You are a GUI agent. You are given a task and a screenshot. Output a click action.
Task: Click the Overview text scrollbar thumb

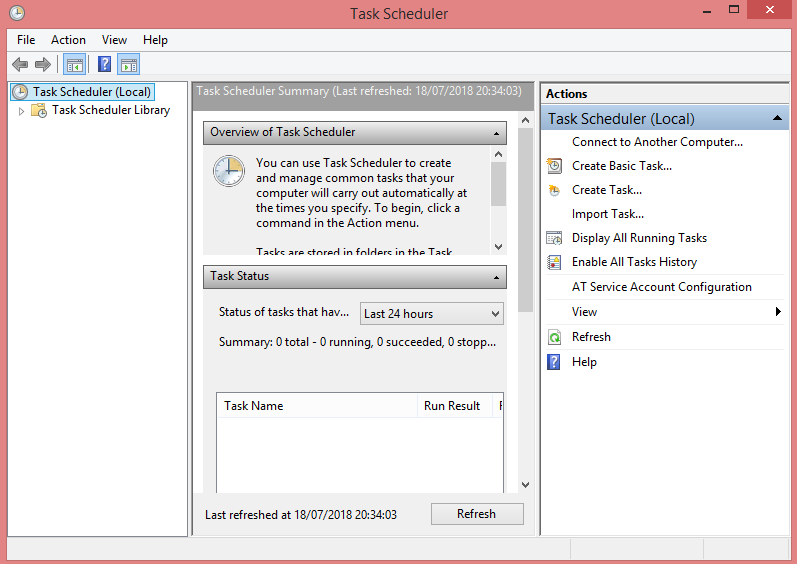[x=498, y=184]
